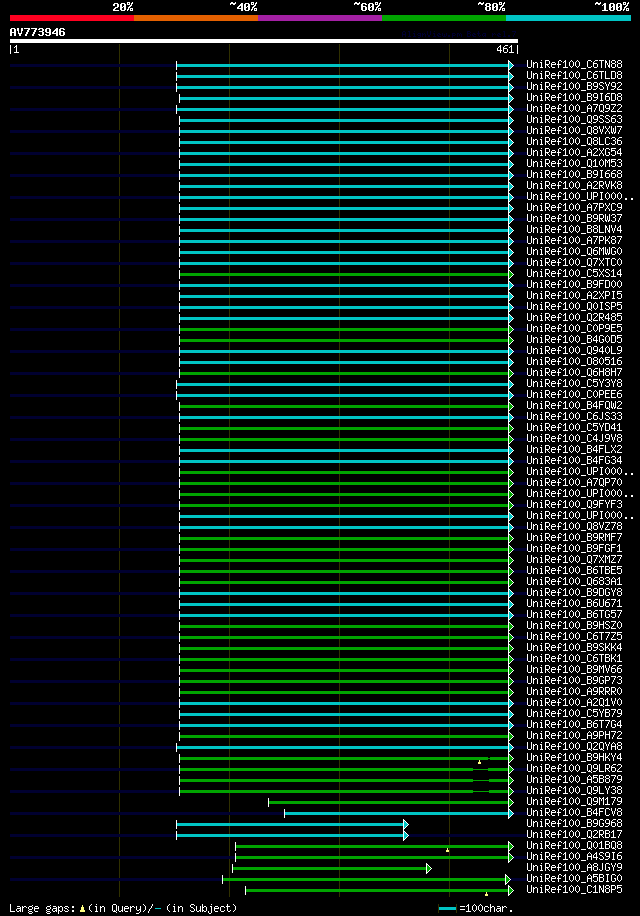Select the UniRef100_A7PXC9 label
Viewport: 640px width, 916px height.
[574, 207]
